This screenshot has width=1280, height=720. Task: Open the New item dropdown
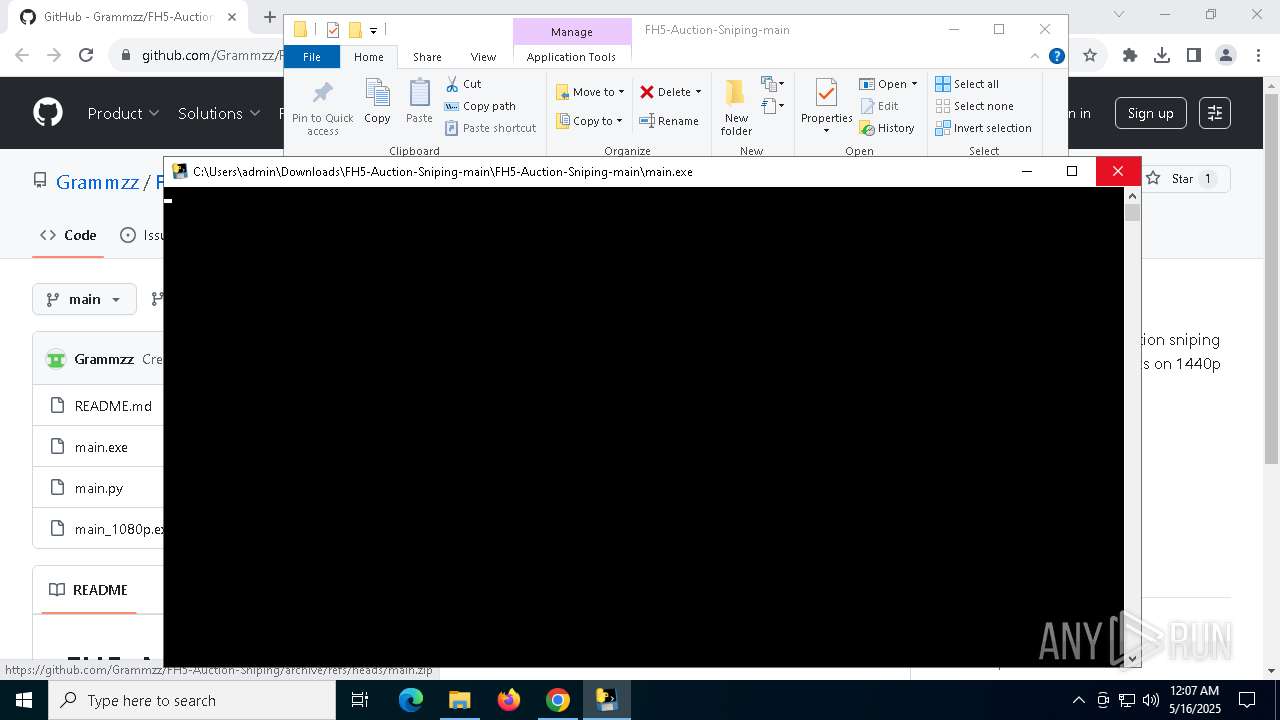click(x=772, y=84)
